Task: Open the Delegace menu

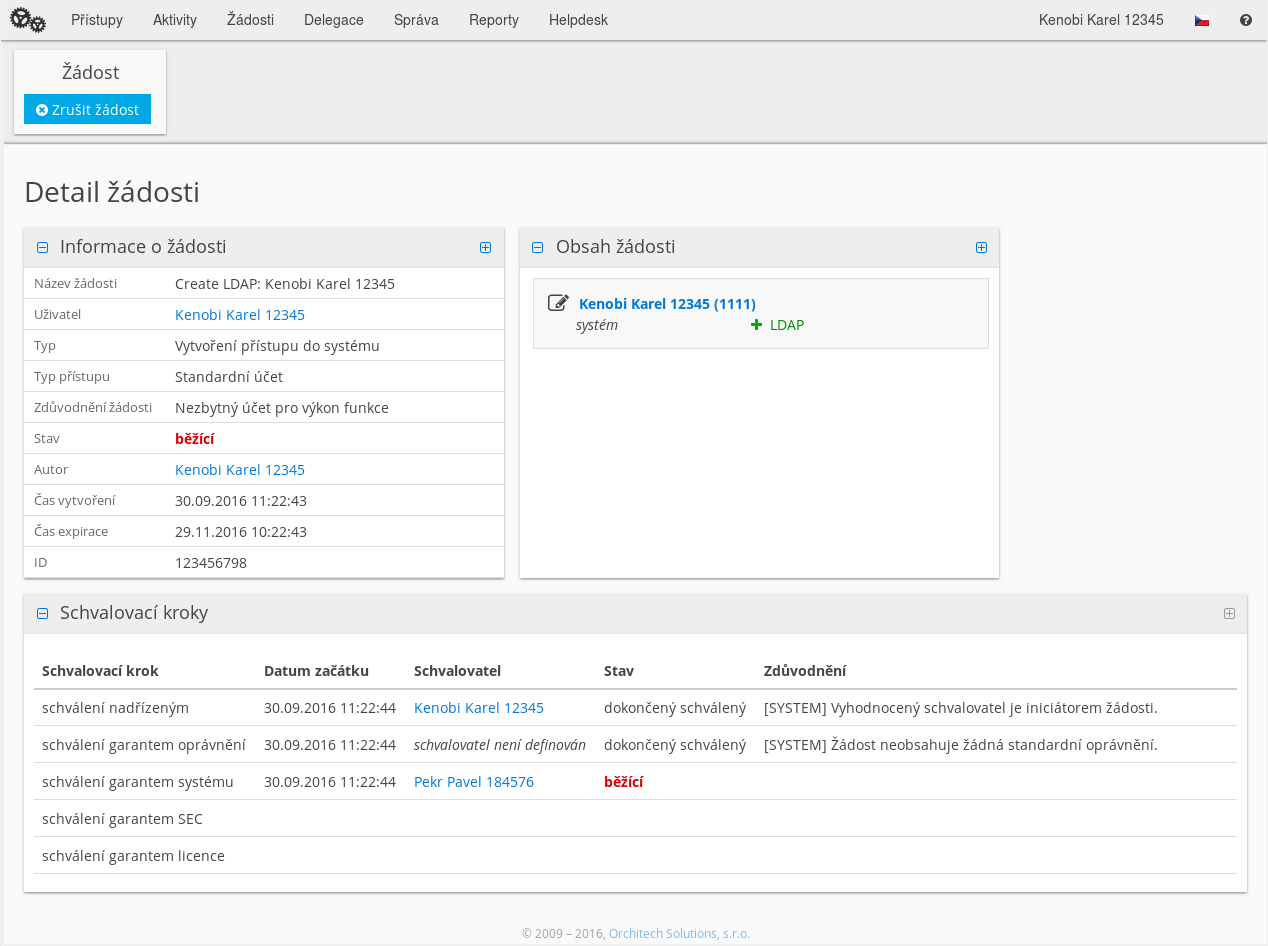Action: click(x=334, y=20)
